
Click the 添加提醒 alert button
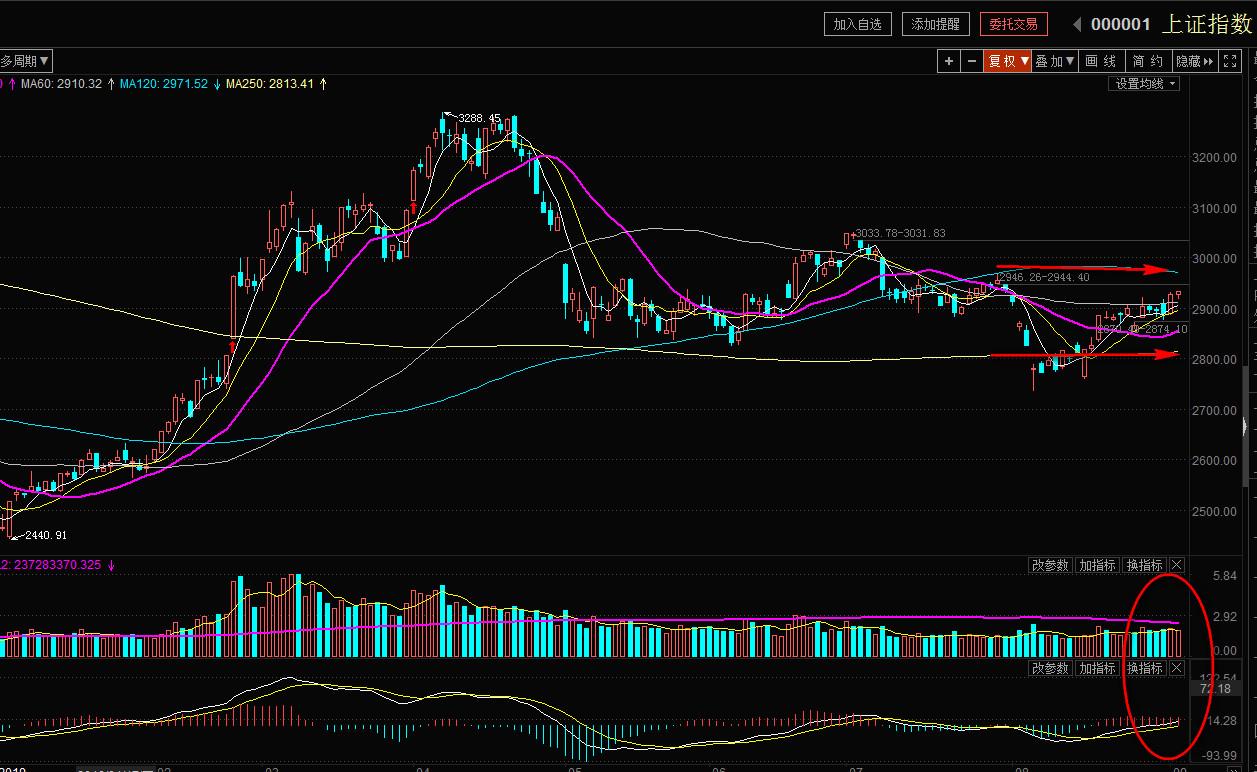[935, 24]
